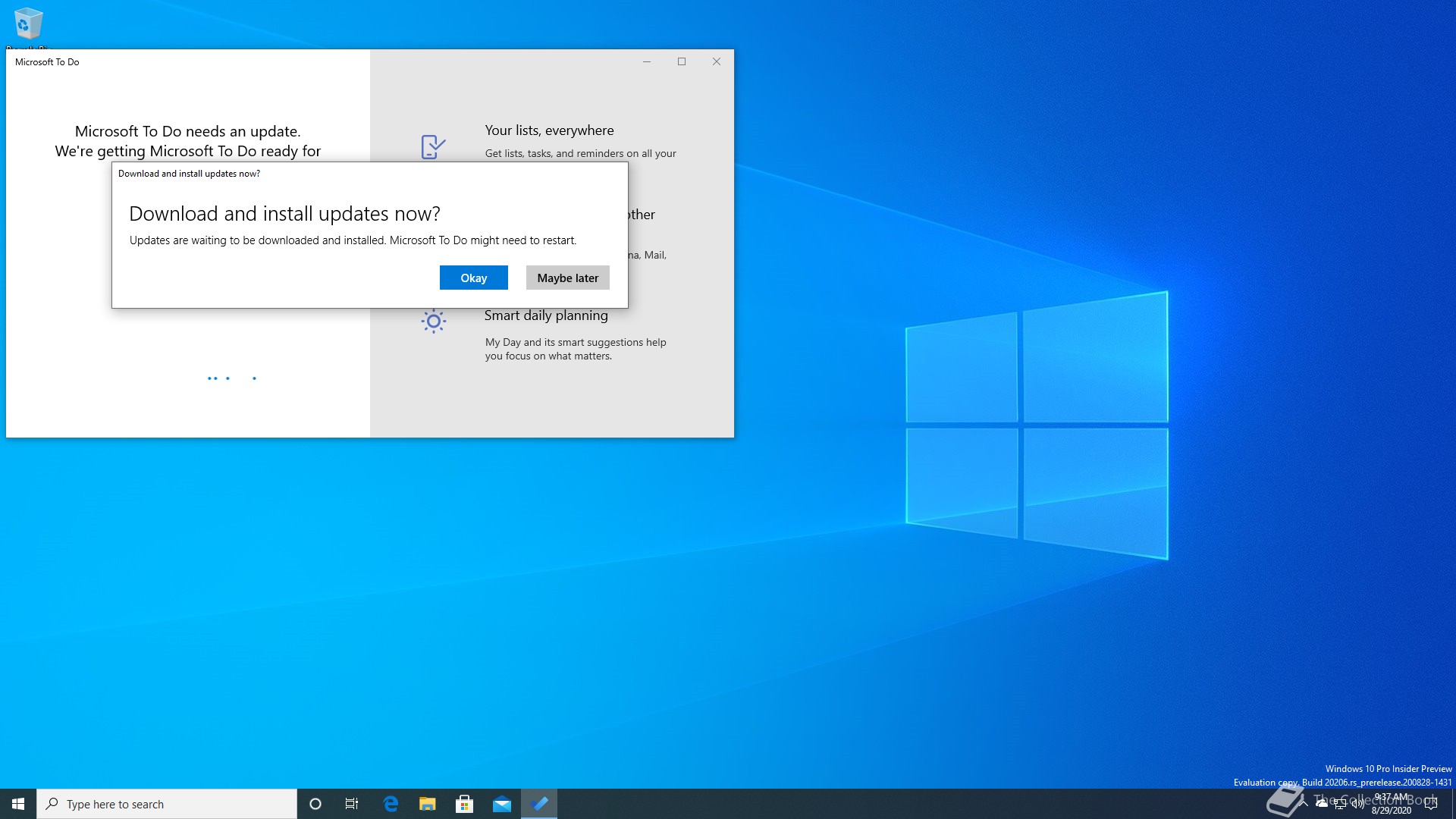Maximize the Microsoft To Do window

(x=682, y=61)
